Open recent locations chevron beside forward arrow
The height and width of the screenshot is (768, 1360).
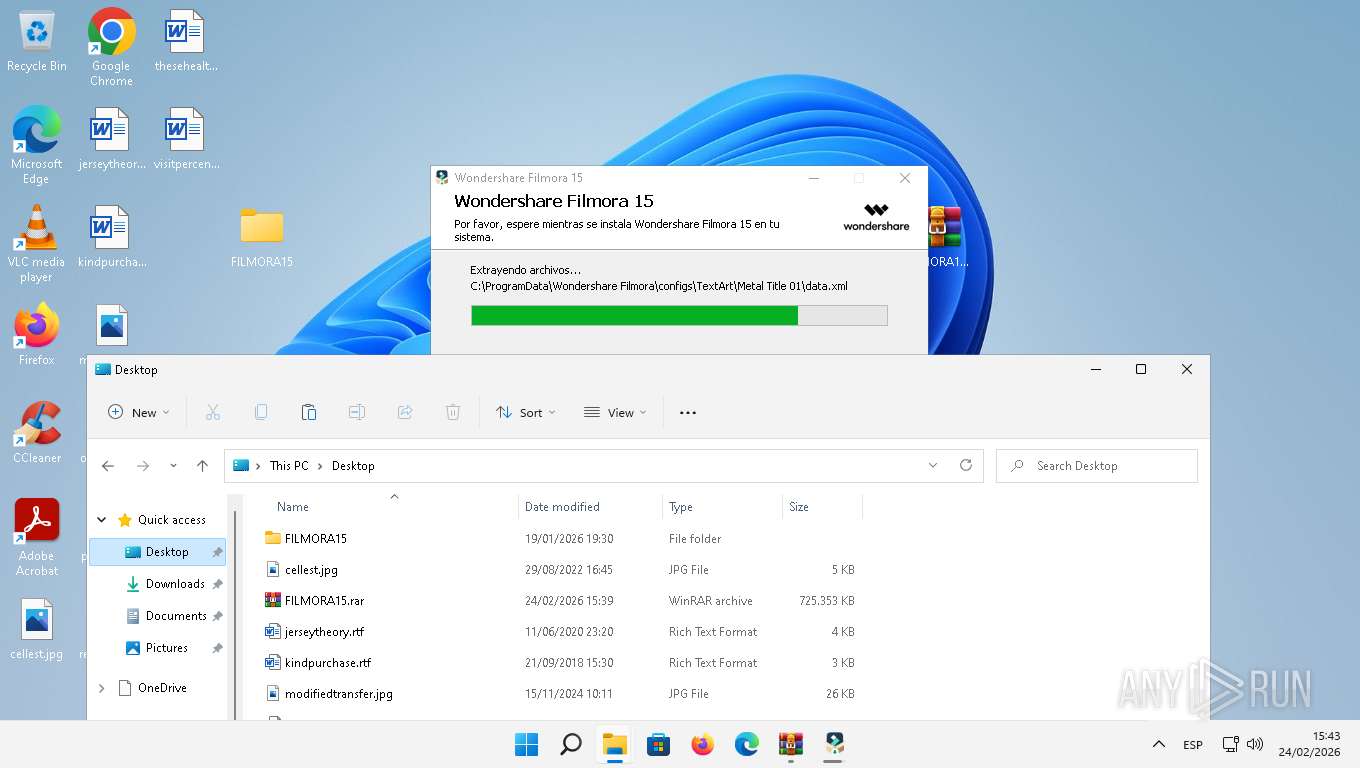point(173,466)
